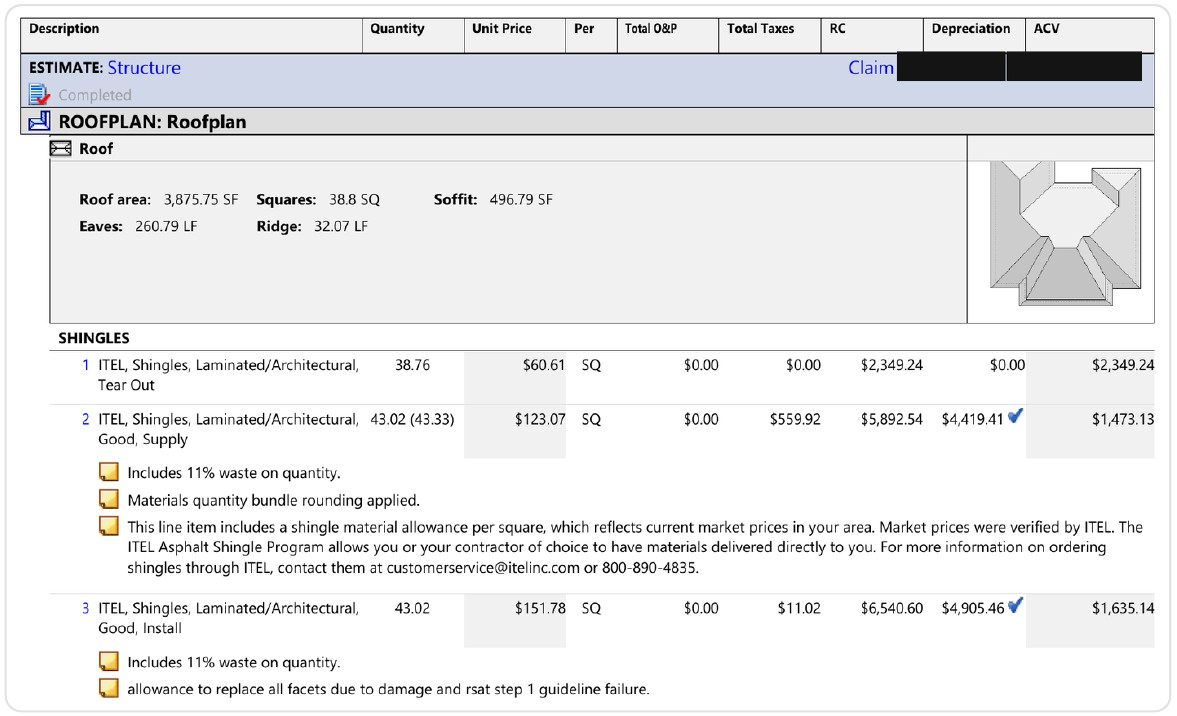Click the Roof section envelope icon

61,149
